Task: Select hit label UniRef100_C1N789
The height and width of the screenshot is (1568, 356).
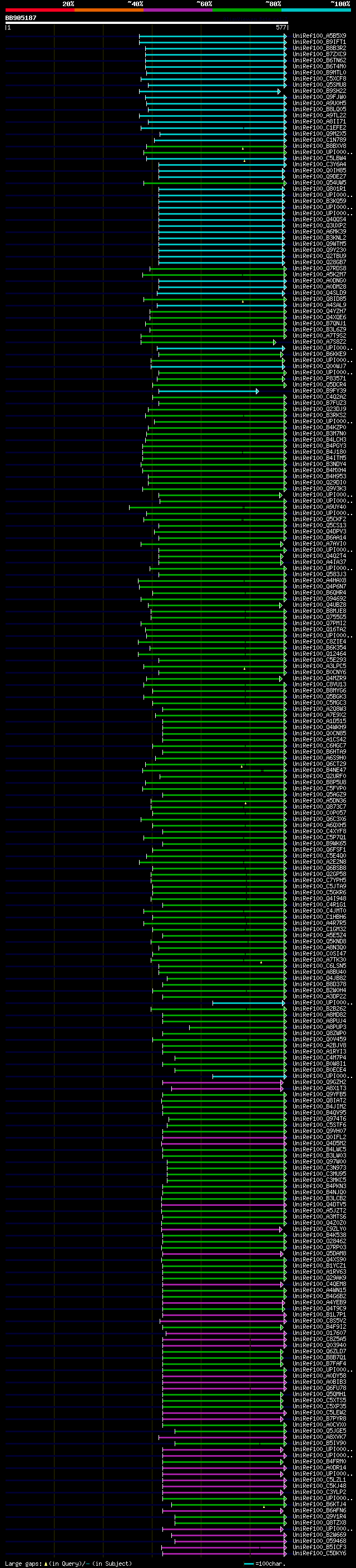Action: click(x=319, y=140)
